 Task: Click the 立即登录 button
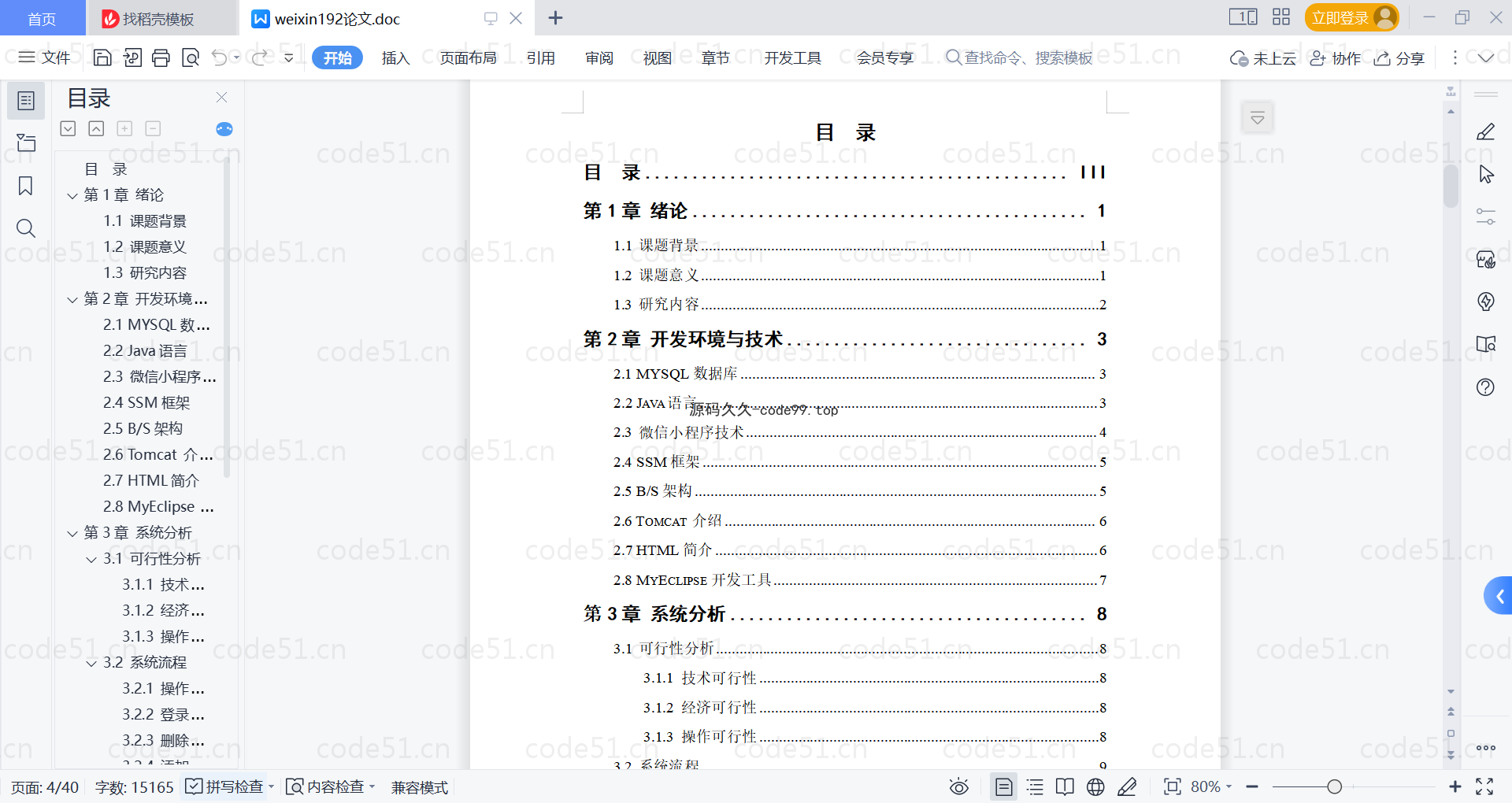[x=1351, y=17]
